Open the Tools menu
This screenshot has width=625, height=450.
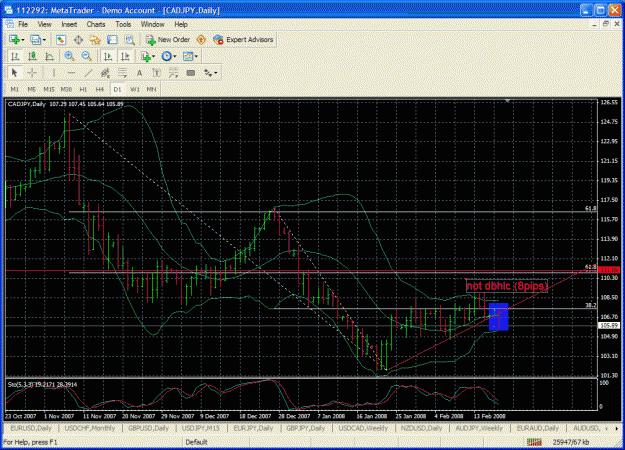tap(123, 24)
